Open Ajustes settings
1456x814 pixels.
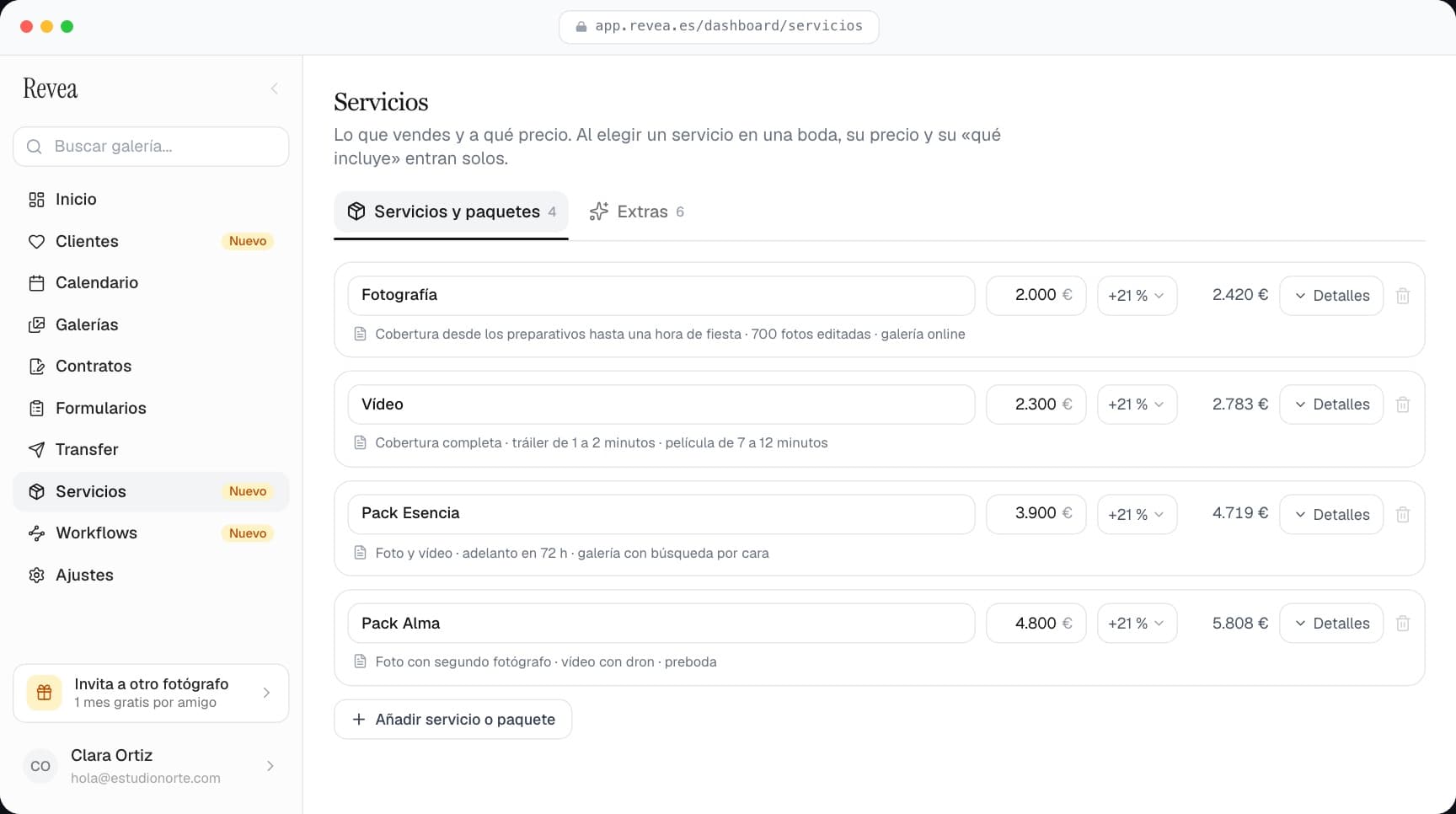point(151,575)
